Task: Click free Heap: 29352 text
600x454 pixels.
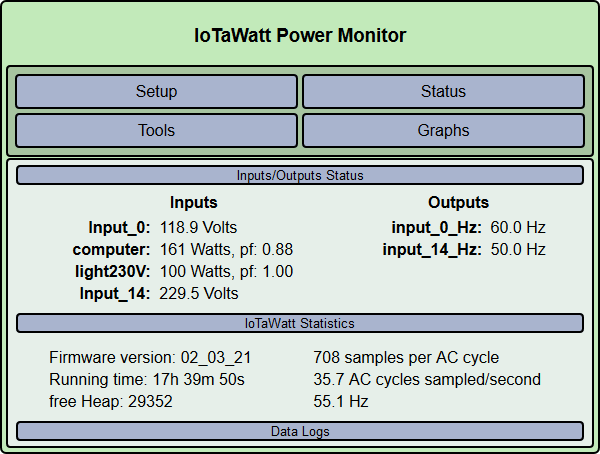Action: point(111,402)
